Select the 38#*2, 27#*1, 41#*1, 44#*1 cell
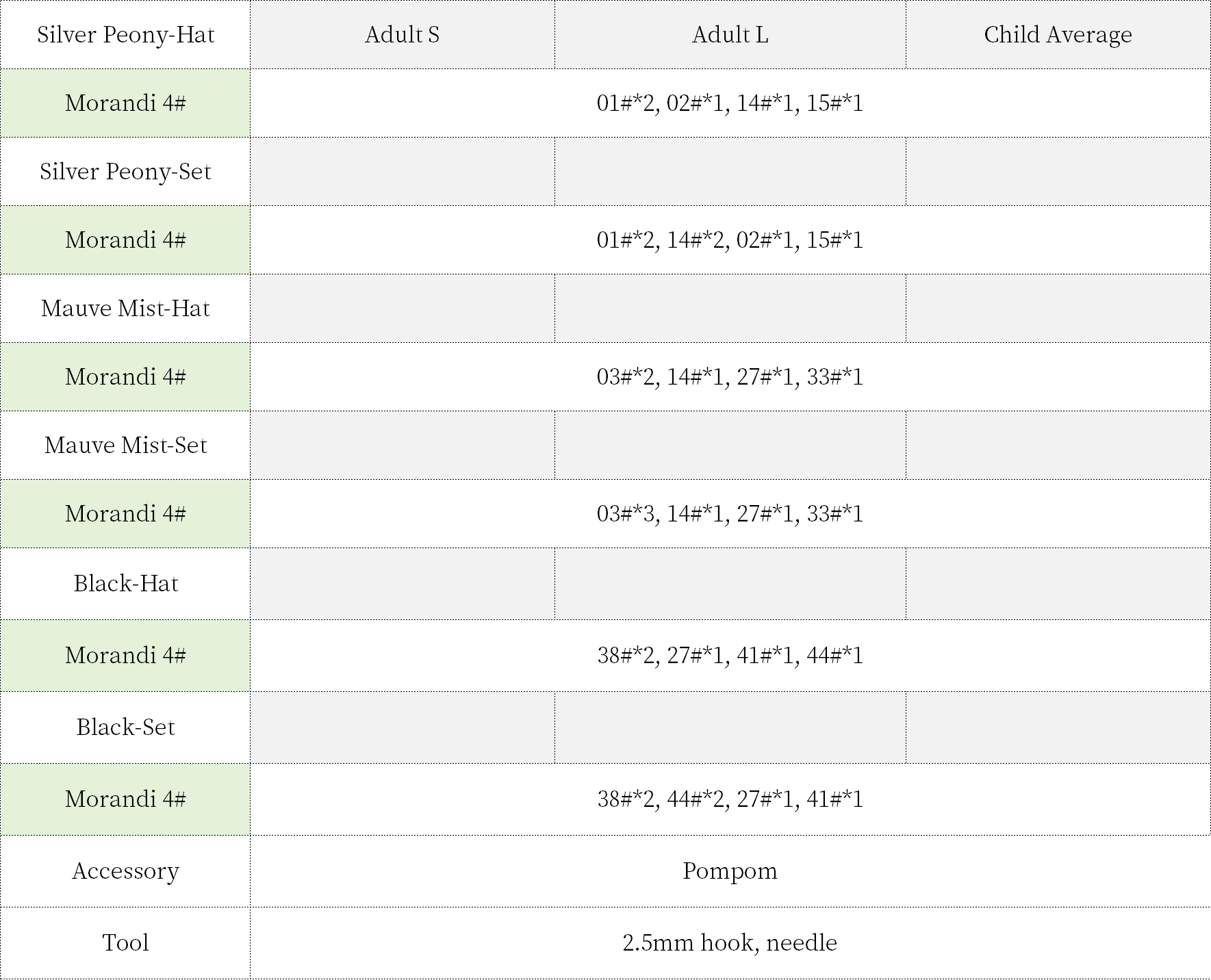Viewport: 1211px width, 980px height. tap(730, 656)
